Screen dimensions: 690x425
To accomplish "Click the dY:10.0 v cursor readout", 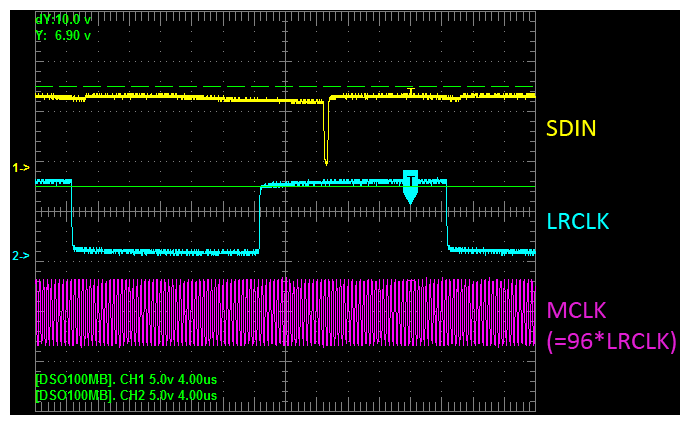I will (x=63, y=19).
